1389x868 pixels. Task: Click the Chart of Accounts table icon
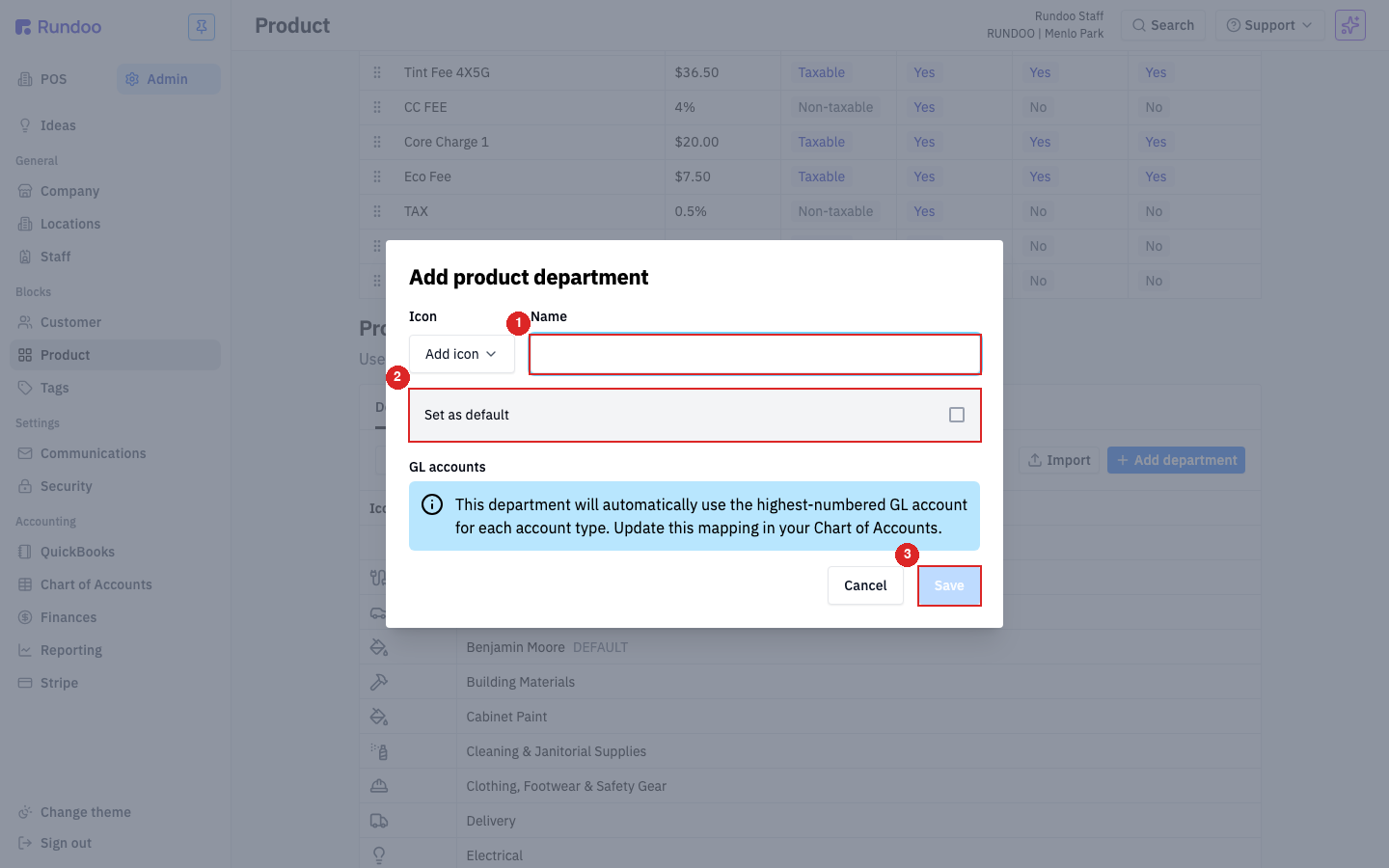pyautogui.click(x=25, y=584)
